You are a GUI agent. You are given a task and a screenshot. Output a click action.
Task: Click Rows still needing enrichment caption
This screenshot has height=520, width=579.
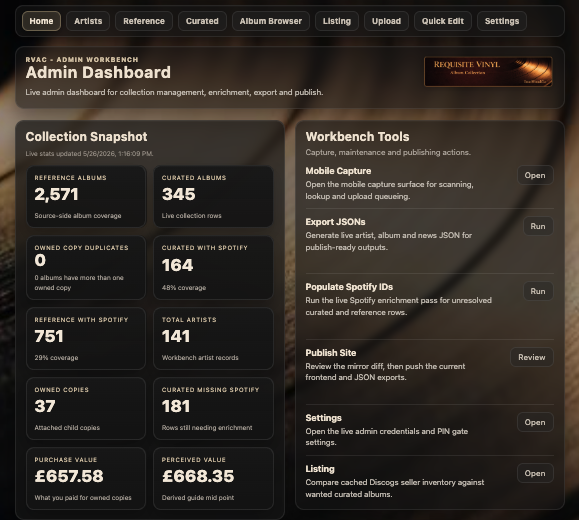click(207, 428)
